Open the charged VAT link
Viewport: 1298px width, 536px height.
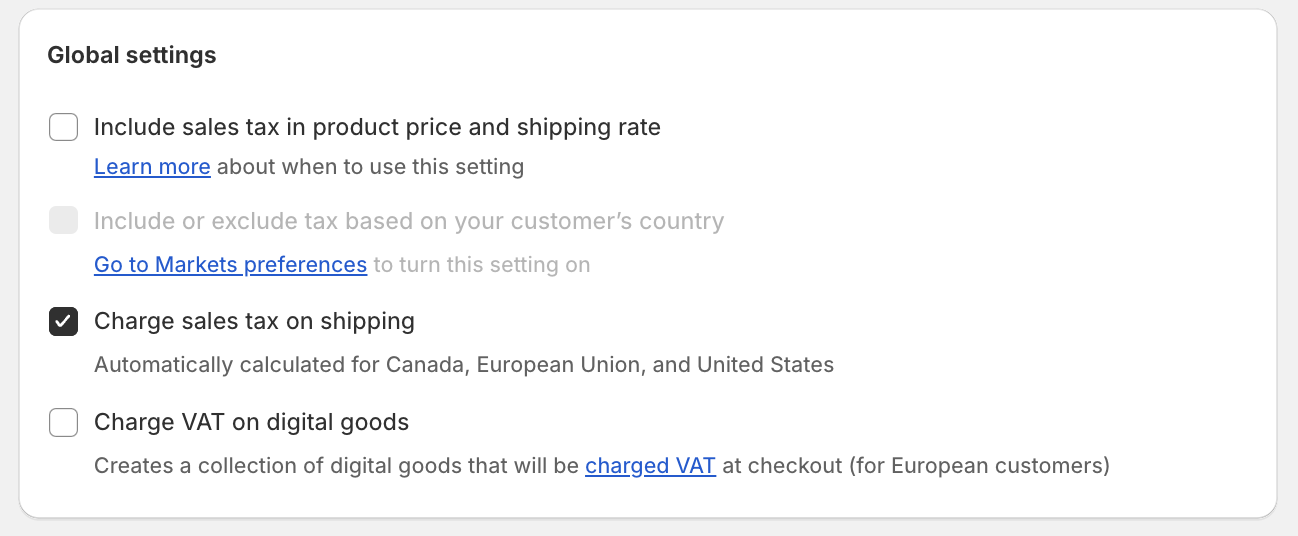click(650, 466)
